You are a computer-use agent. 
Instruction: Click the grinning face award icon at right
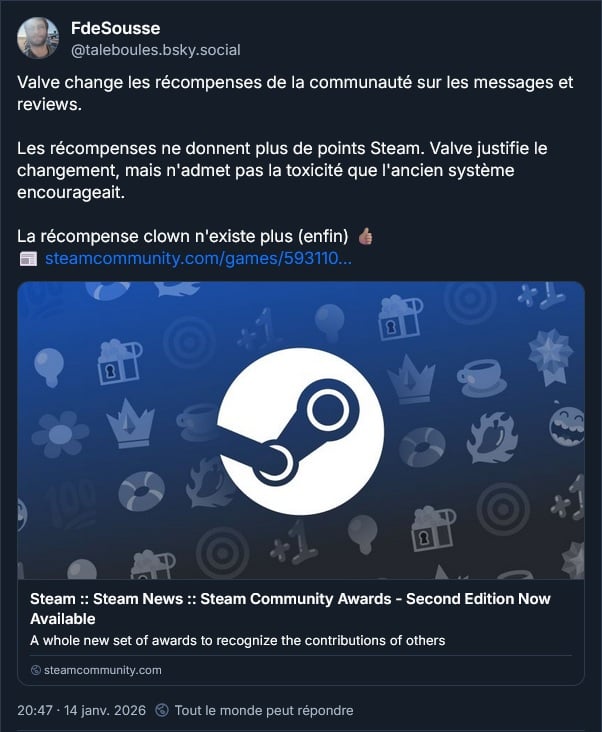[x=567, y=426]
